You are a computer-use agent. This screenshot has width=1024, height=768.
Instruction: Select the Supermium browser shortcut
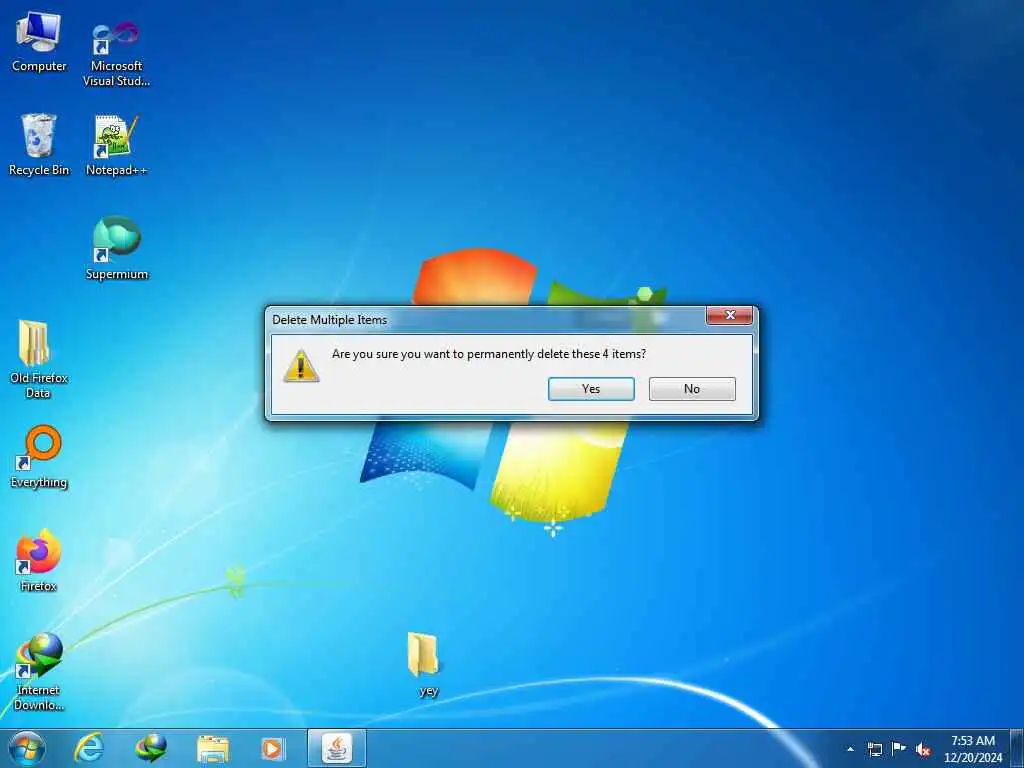116,248
